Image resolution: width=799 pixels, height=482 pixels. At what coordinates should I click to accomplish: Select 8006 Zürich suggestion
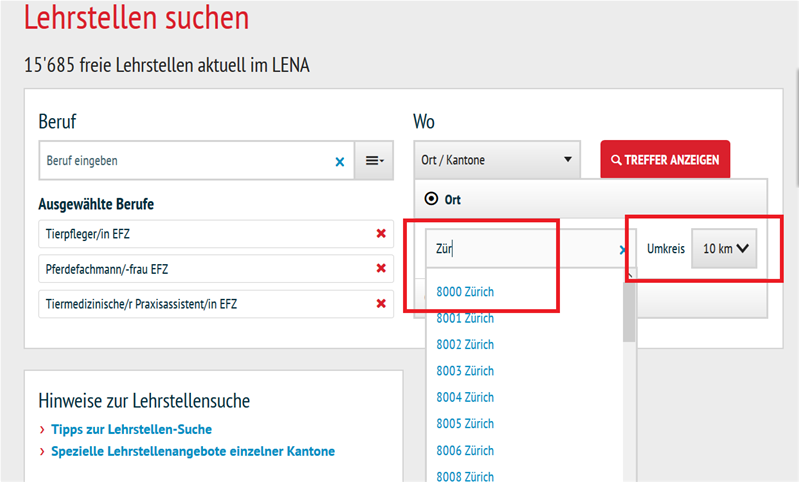(x=465, y=450)
